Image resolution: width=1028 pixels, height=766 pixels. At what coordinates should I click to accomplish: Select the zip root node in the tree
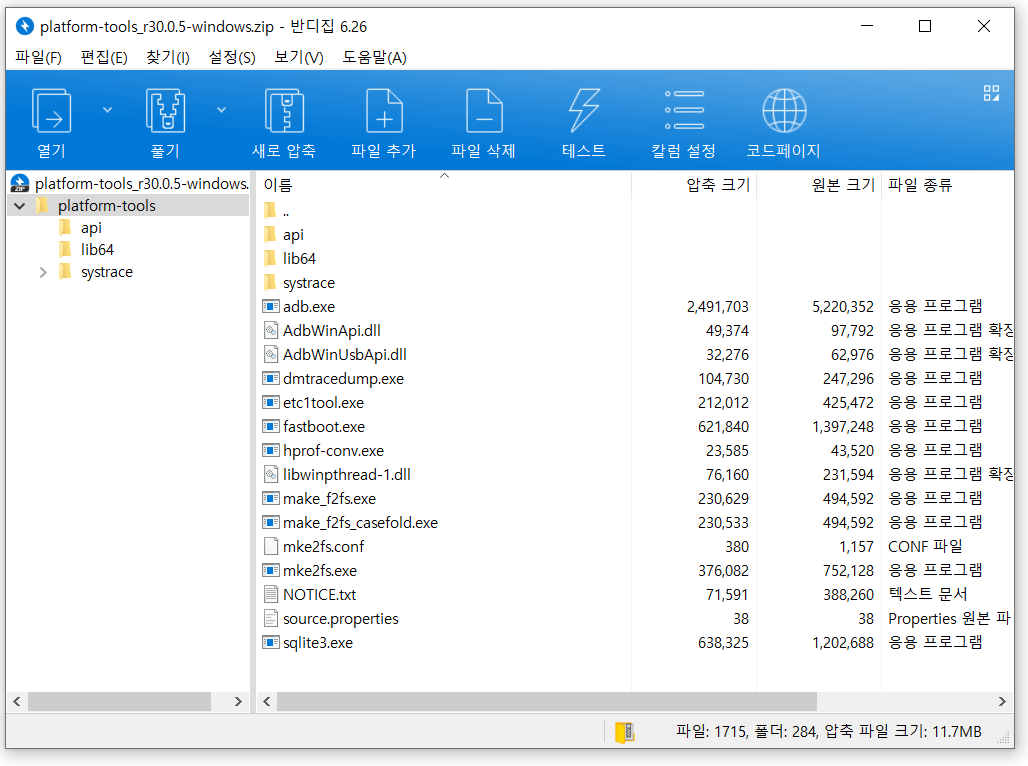coord(141,184)
